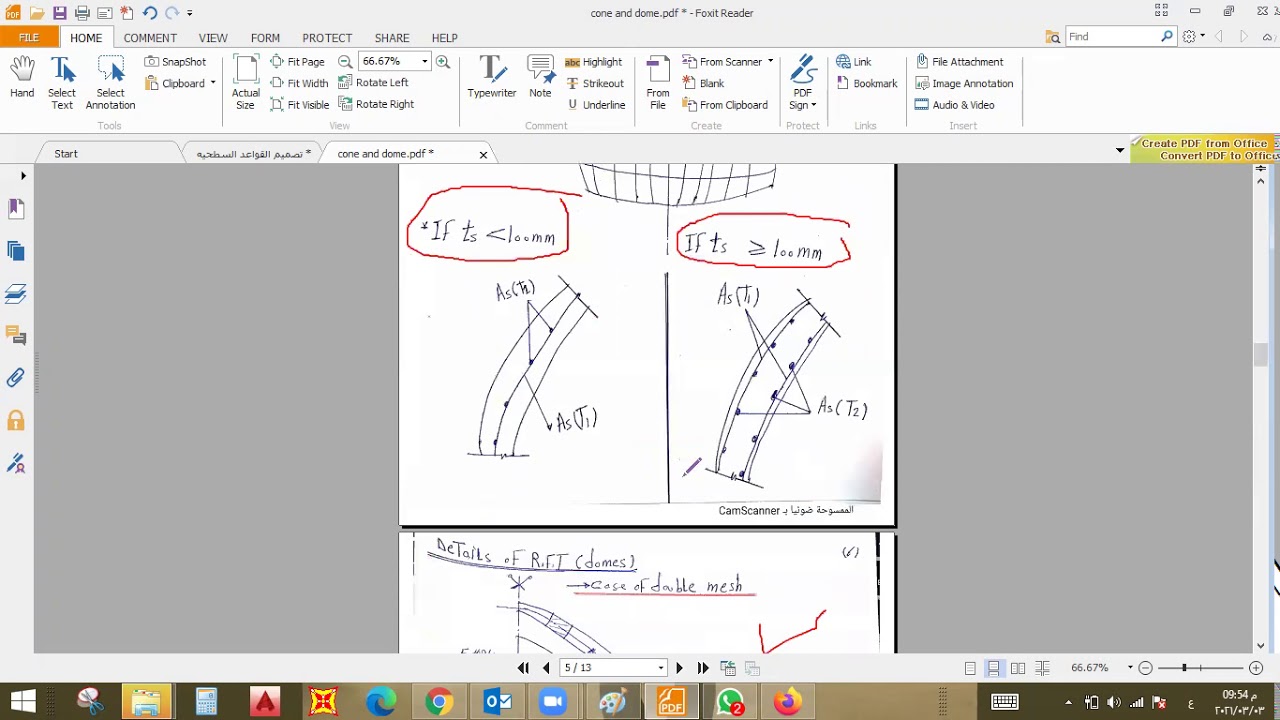Add a Bookmark
Viewport: 1280px width, 720px height.
pyautogui.click(x=866, y=83)
